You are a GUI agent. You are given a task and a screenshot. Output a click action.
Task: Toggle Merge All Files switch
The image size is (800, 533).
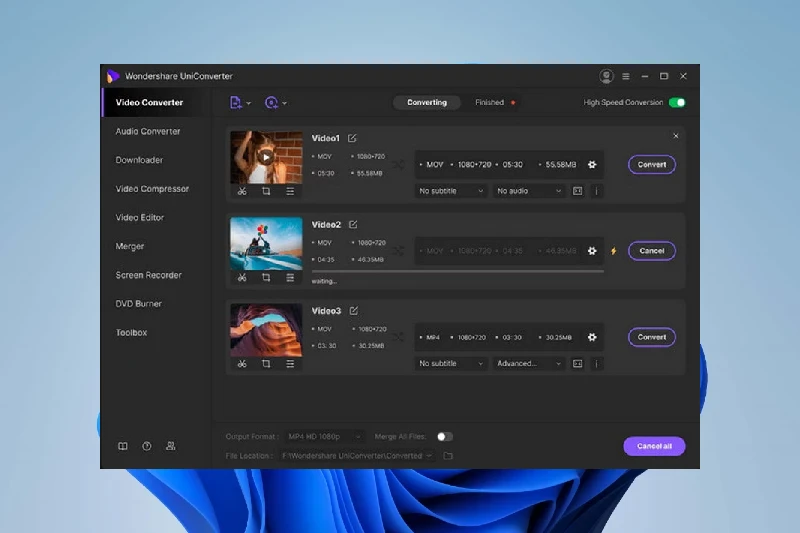pyautogui.click(x=444, y=437)
